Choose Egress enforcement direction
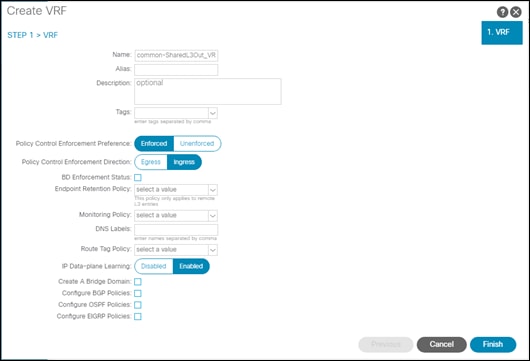Screen dimensions: 530x361 [151, 162]
